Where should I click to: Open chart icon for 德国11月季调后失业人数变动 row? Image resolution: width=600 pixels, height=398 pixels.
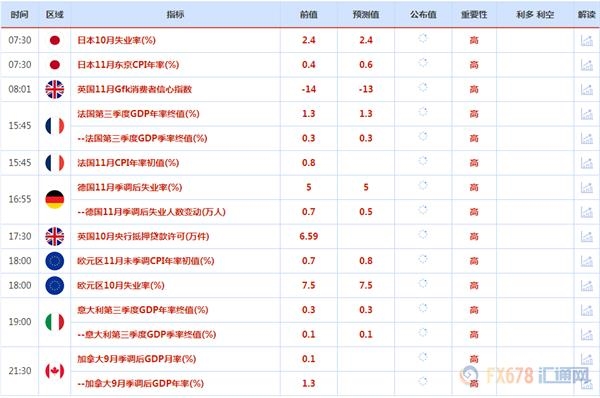click(587, 212)
